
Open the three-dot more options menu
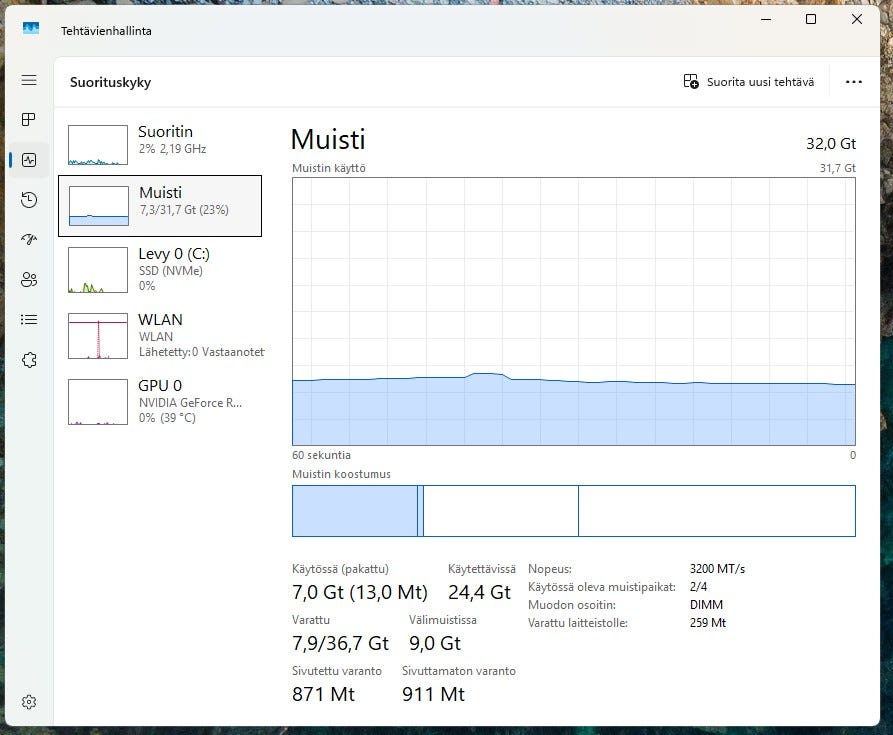pyautogui.click(x=853, y=82)
